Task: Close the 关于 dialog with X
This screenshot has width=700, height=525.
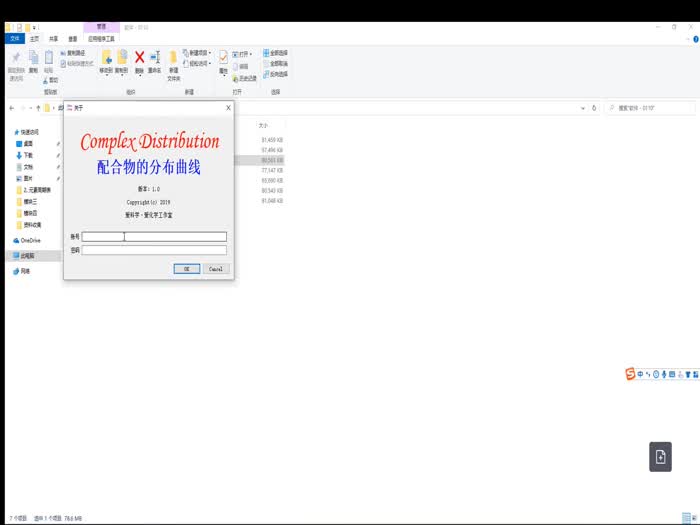Action: [228, 107]
